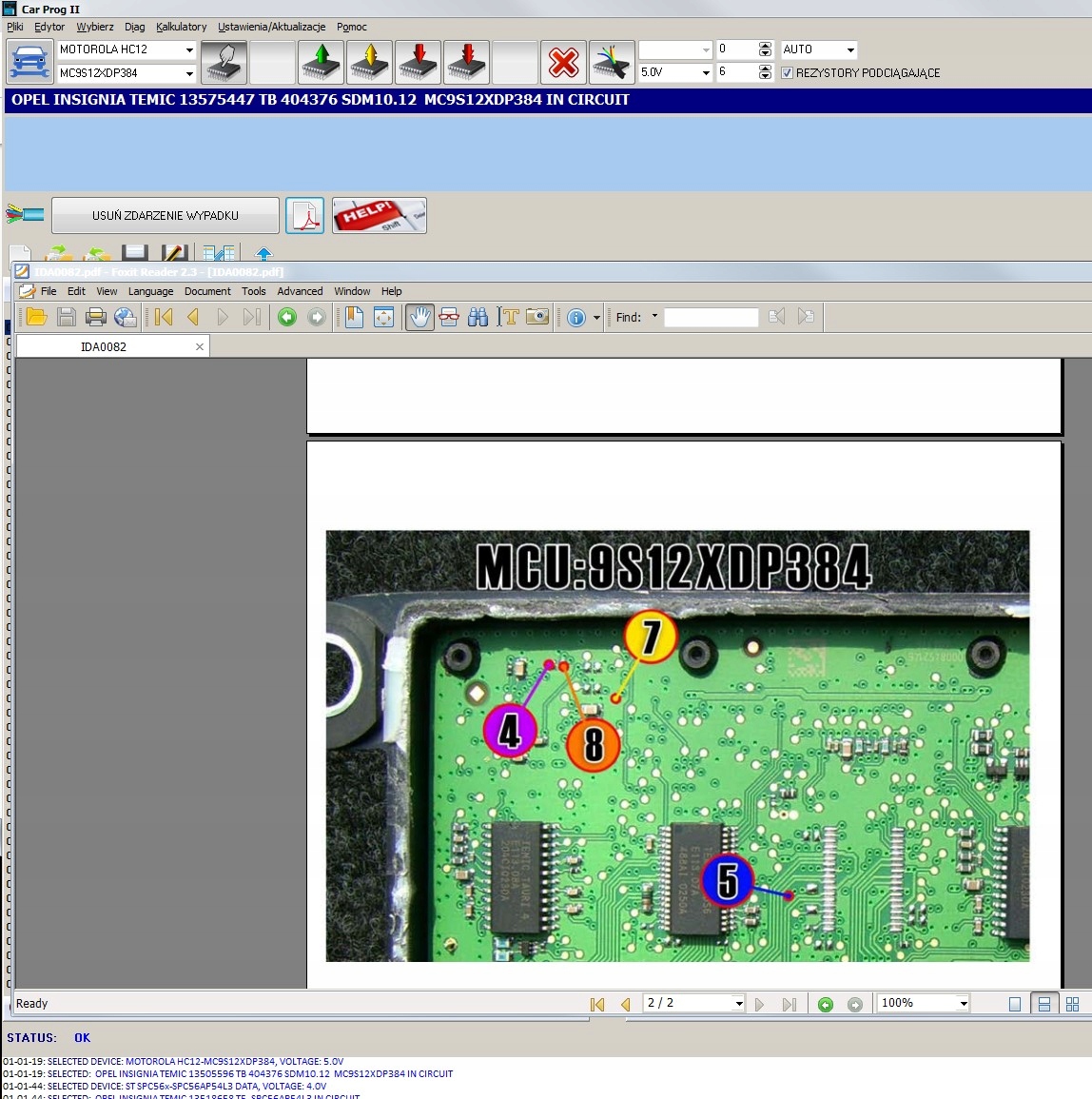Open the Ustawienia/Aktualizacje menu
The image size is (1092, 1099).
(x=271, y=27)
